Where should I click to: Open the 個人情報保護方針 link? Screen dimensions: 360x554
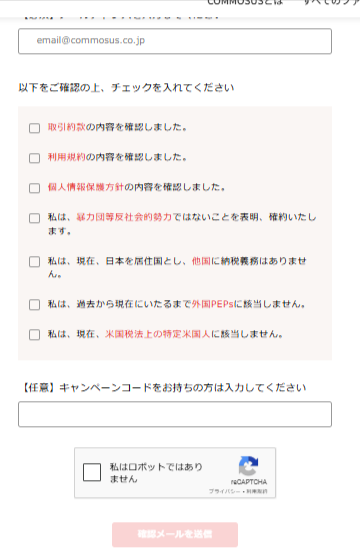tap(86, 187)
